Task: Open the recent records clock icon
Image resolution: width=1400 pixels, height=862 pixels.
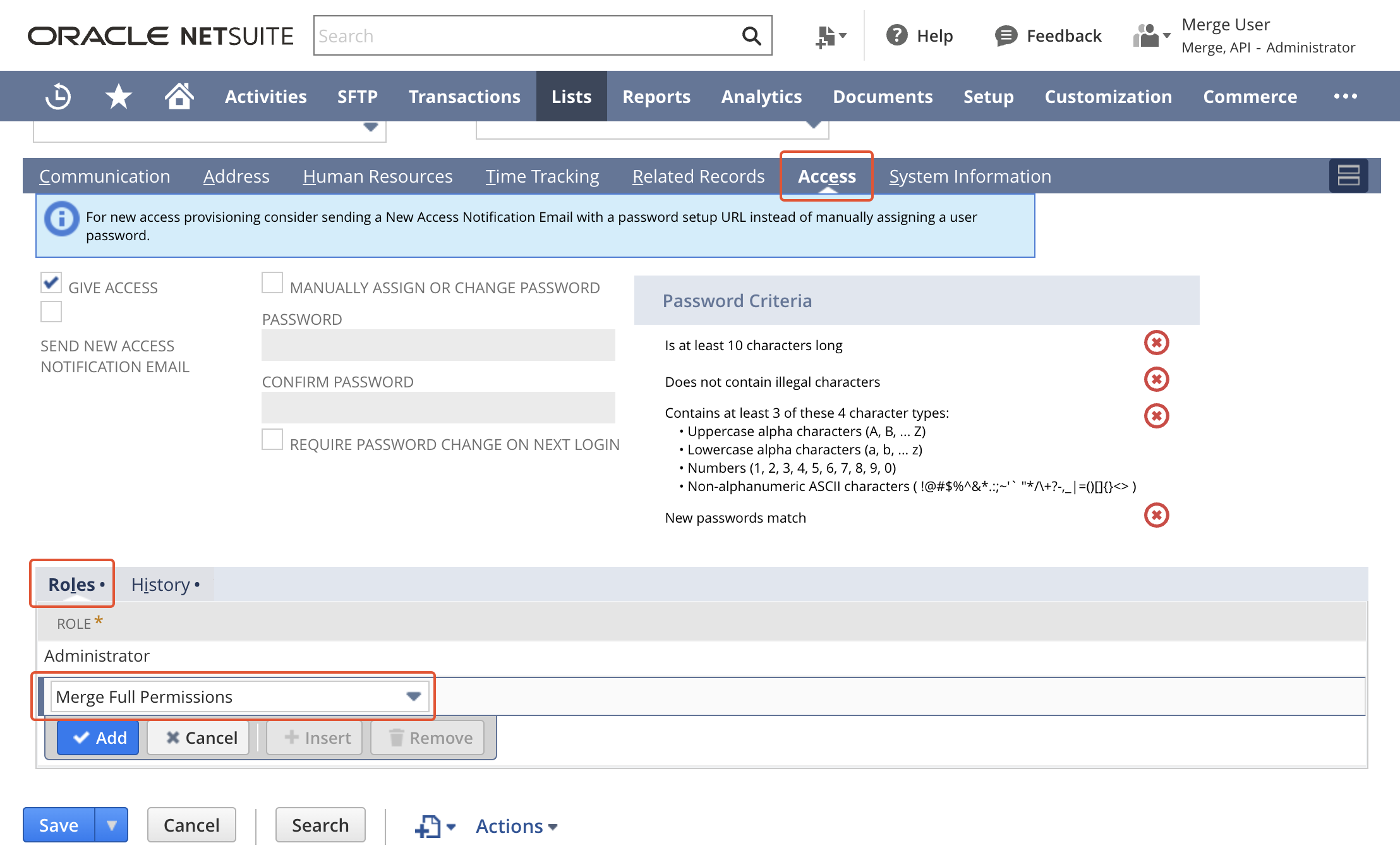Action: pyautogui.click(x=57, y=96)
